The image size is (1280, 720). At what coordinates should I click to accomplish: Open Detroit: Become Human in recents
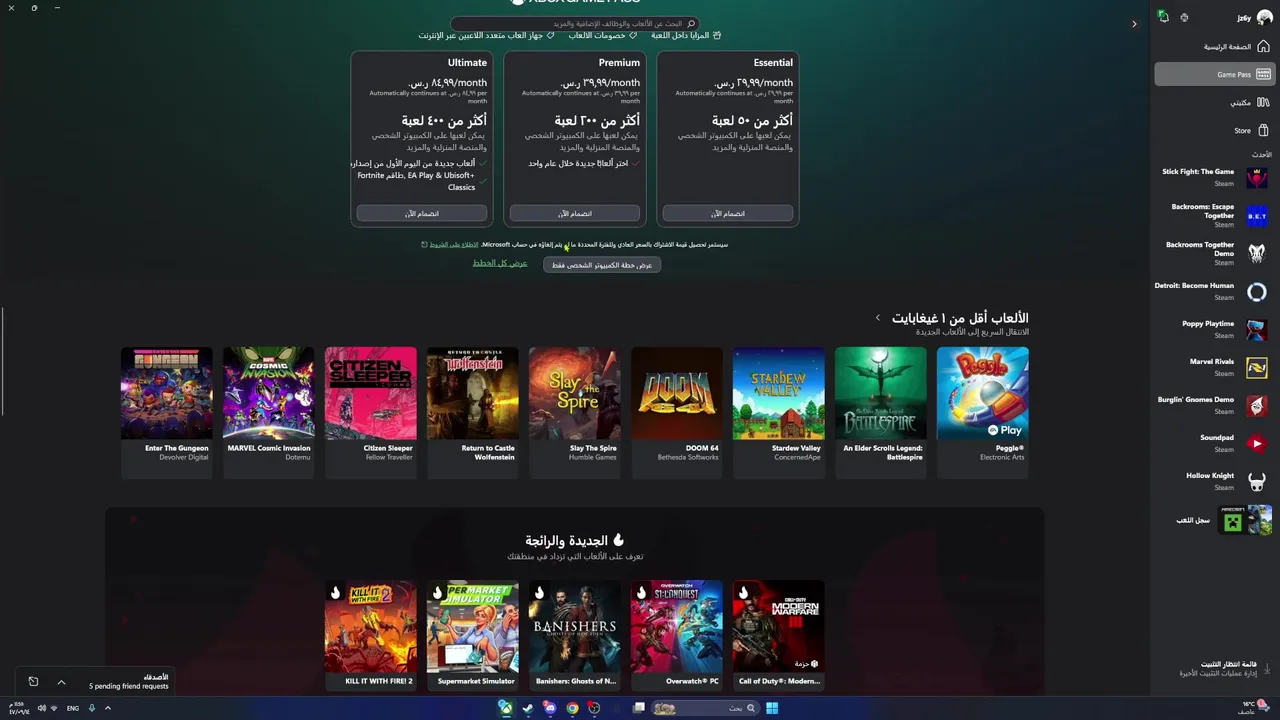point(1213,291)
